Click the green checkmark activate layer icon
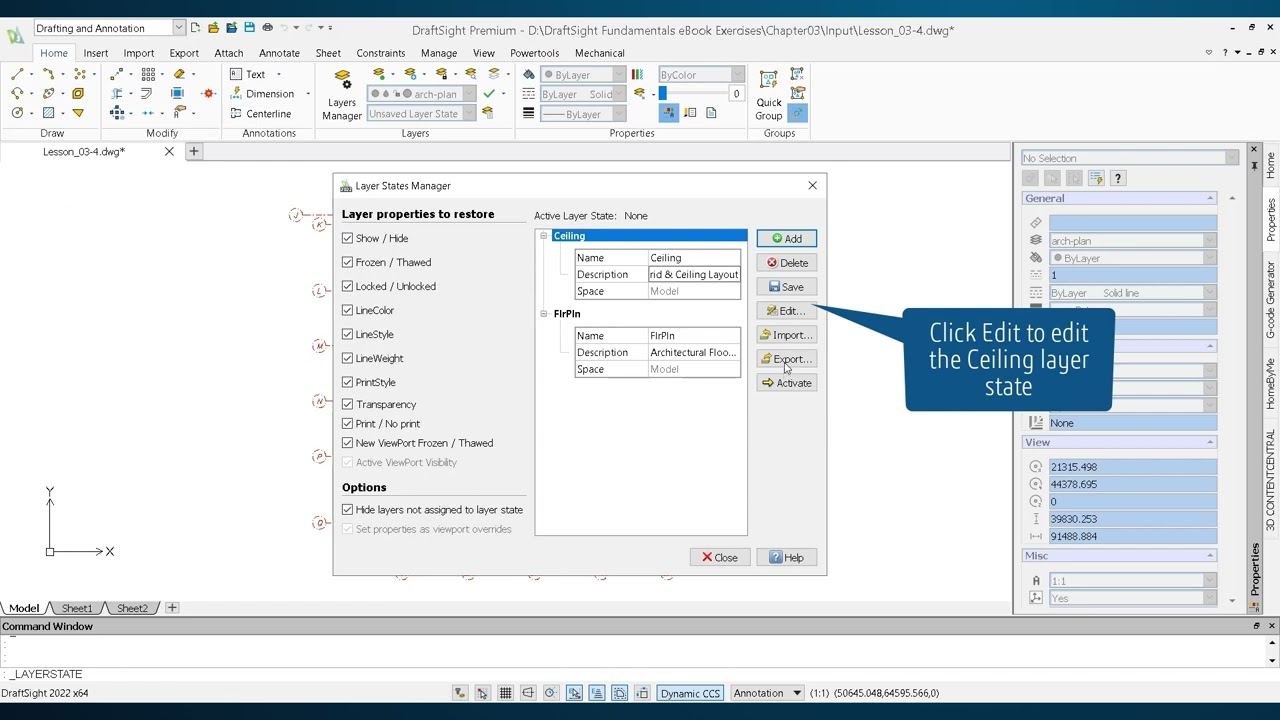Image resolution: width=1280 pixels, height=720 pixels. coord(489,94)
